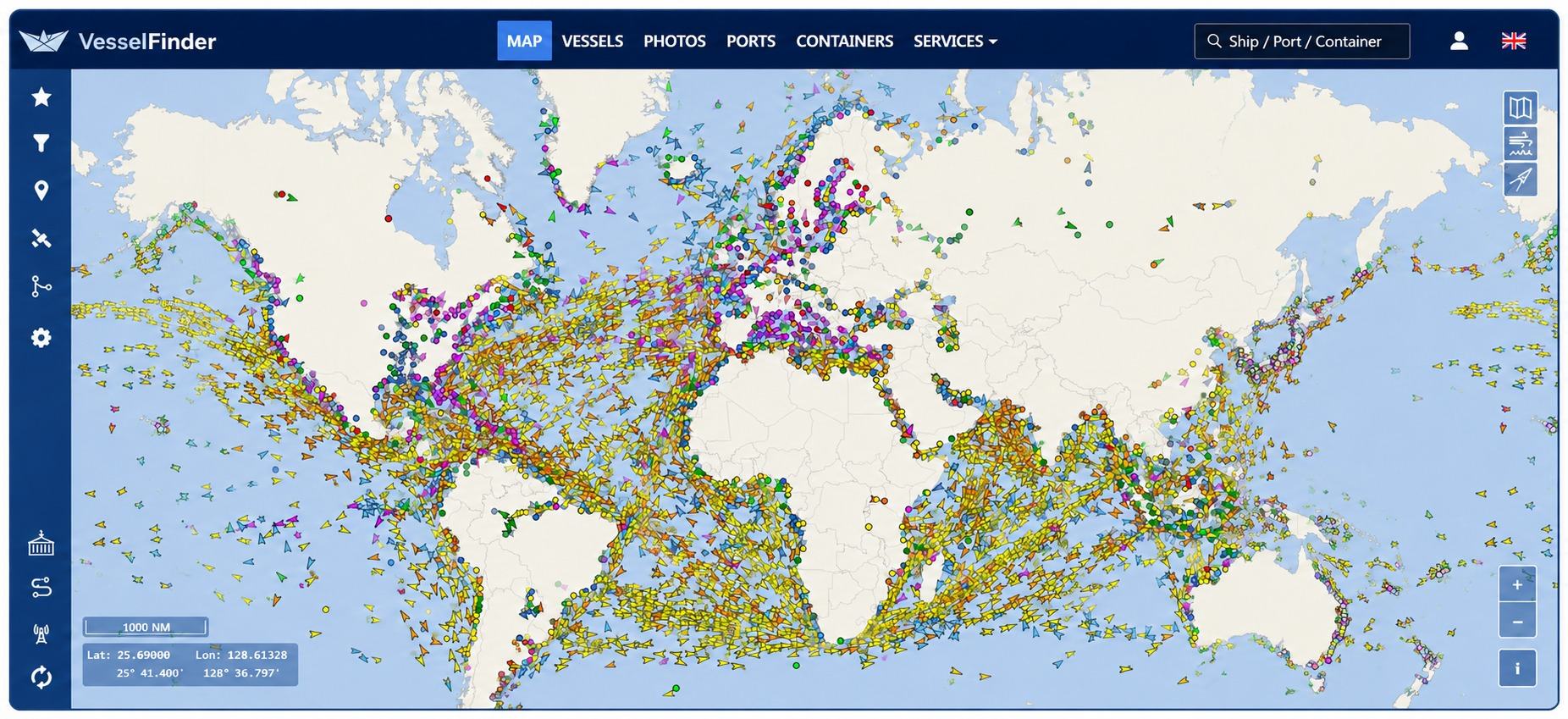Image resolution: width=1568 pixels, height=719 pixels.
Task: Open the route planner icon
Action: coord(41,588)
